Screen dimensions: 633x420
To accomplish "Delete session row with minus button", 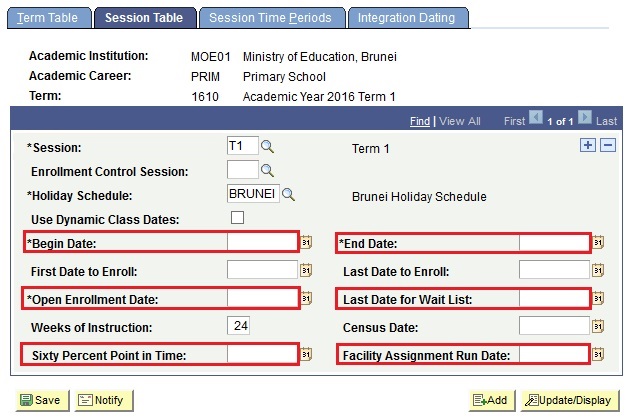I will click(x=608, y=145).
